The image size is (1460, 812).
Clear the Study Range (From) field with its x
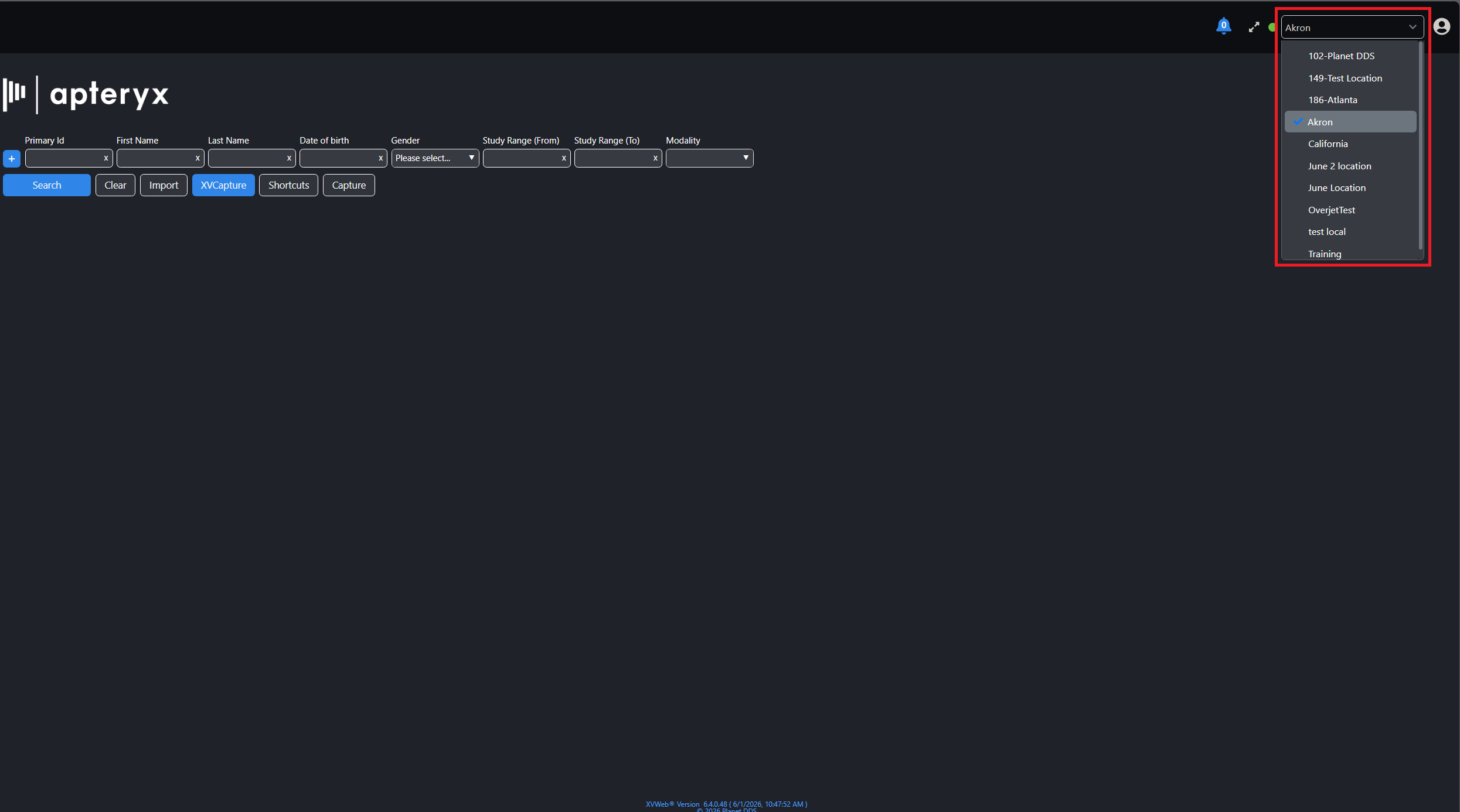(564, 158)
